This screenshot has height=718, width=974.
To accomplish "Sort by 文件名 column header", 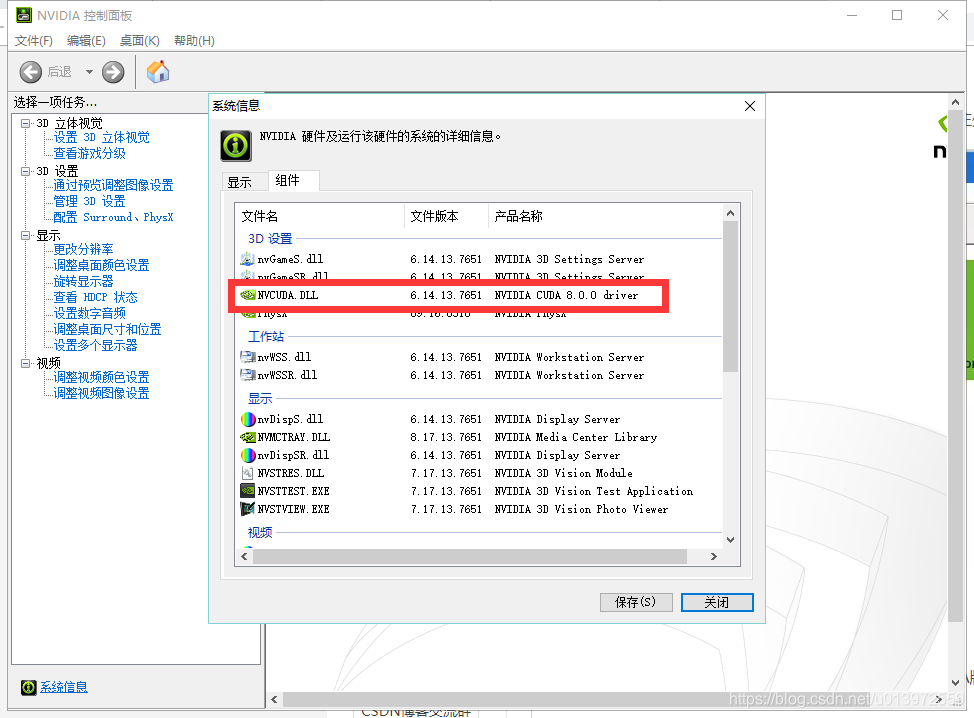I will pos(320,216).
